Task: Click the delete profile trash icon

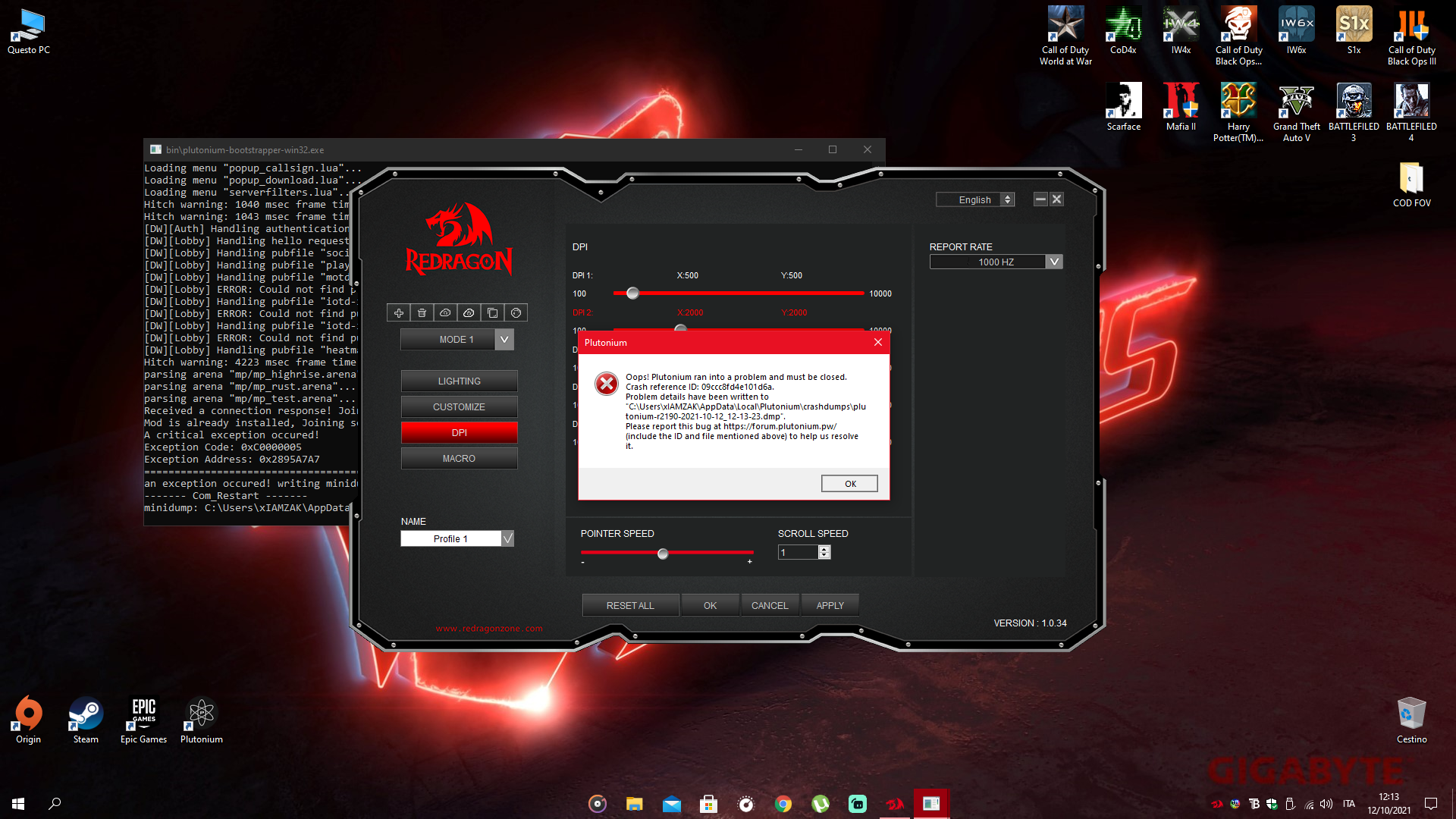Action: (x=422, y=313)
